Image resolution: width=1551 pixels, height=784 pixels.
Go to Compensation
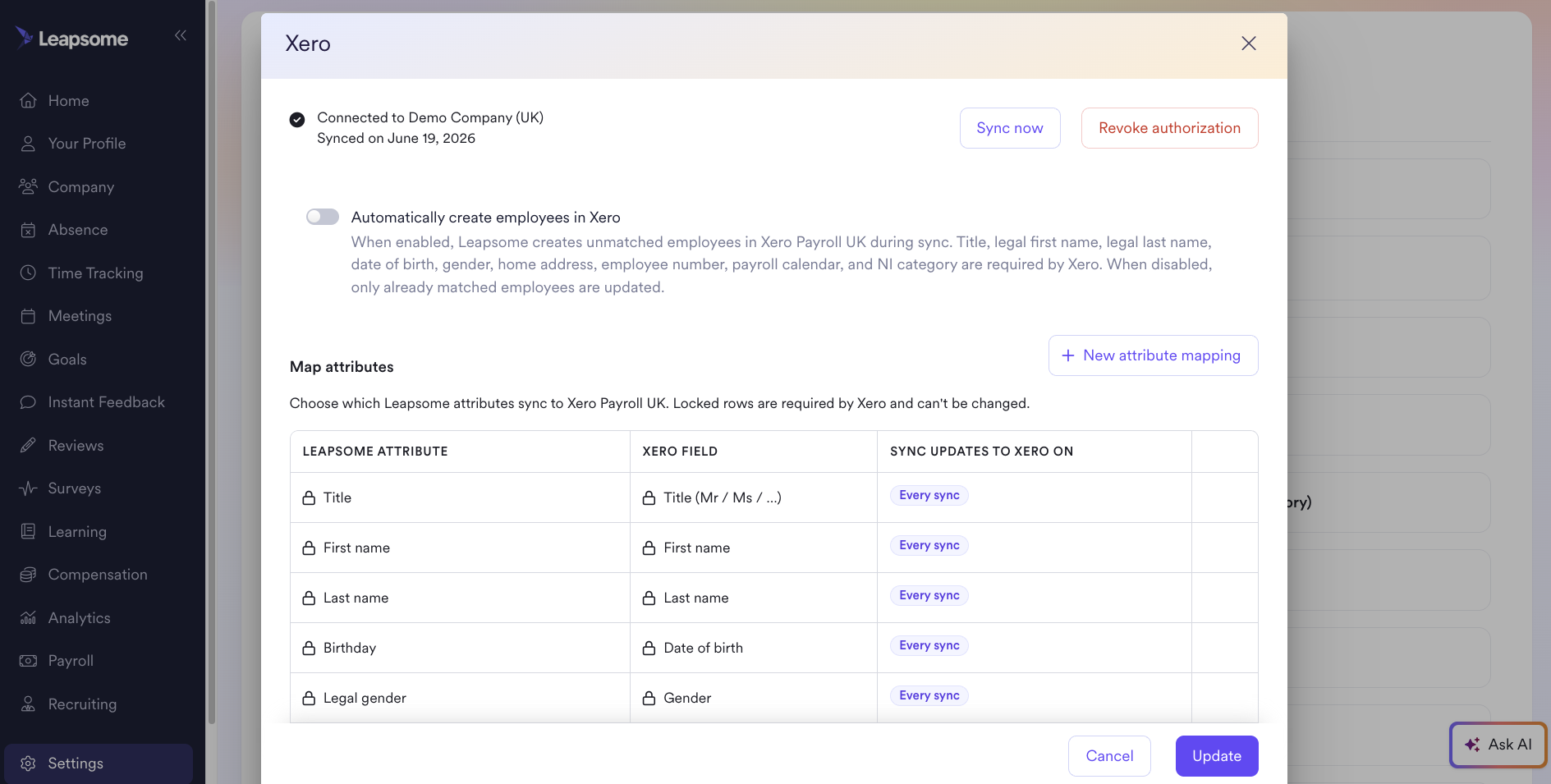(x=99, y=575)
